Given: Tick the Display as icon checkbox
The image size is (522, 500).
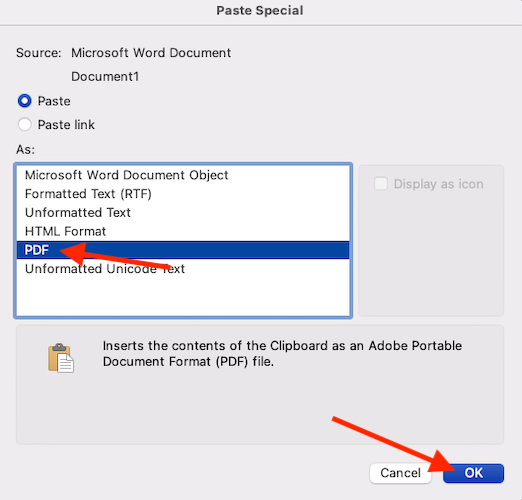Looking at the screenshot, I should tap(381, 184).
